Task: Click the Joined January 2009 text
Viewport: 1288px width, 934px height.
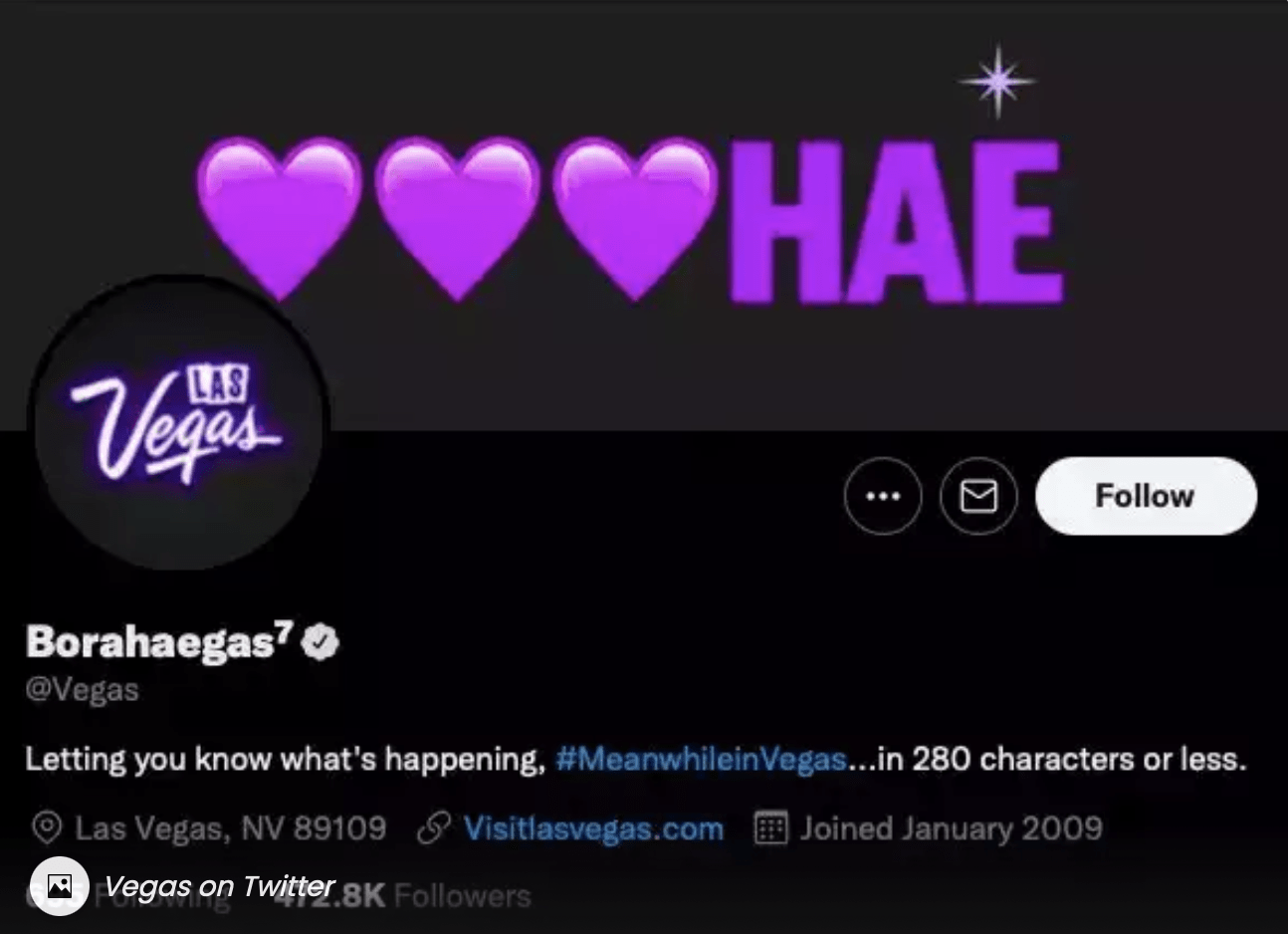Action: point(952,828)
